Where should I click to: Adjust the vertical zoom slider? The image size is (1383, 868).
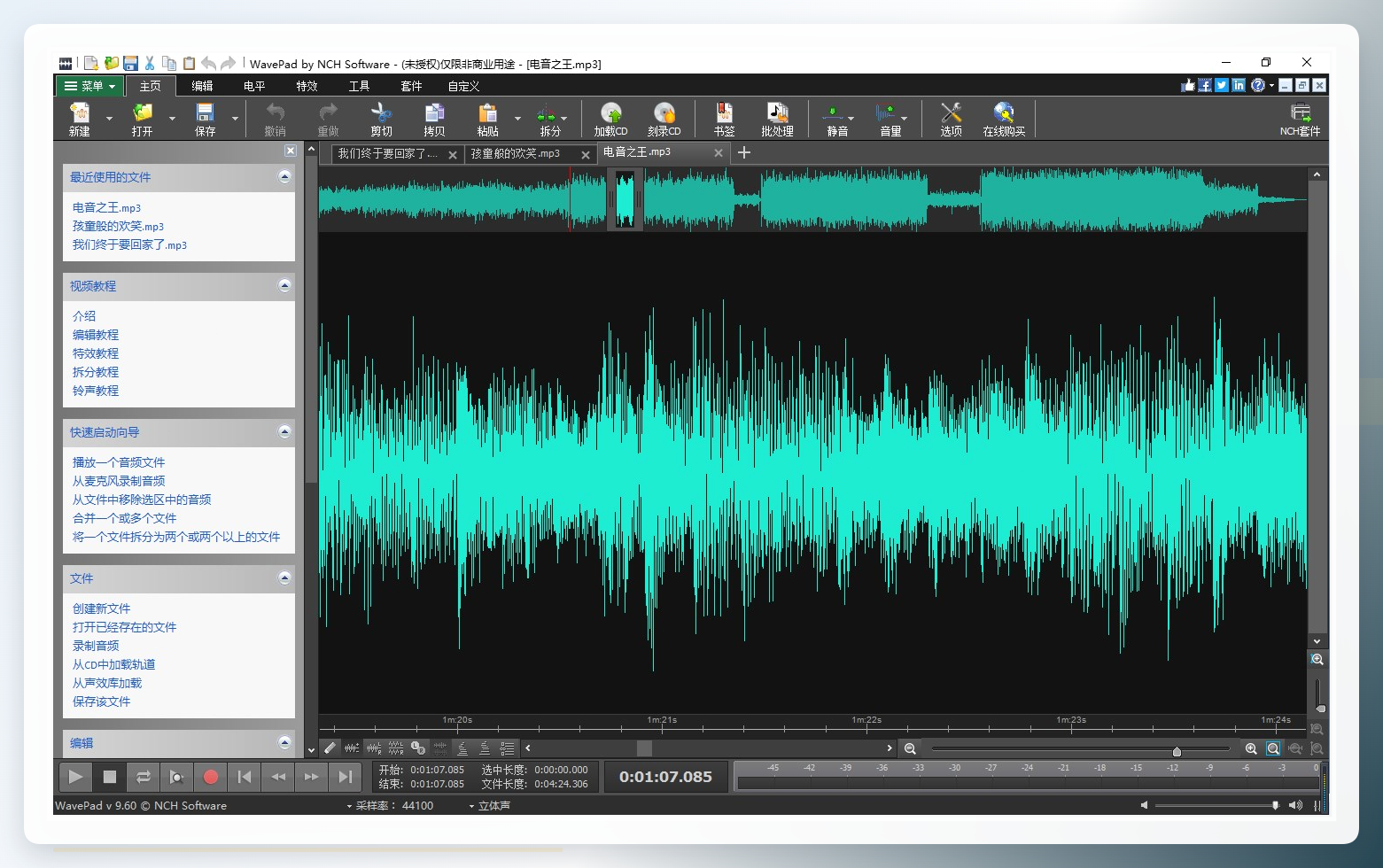point(1320,709)
